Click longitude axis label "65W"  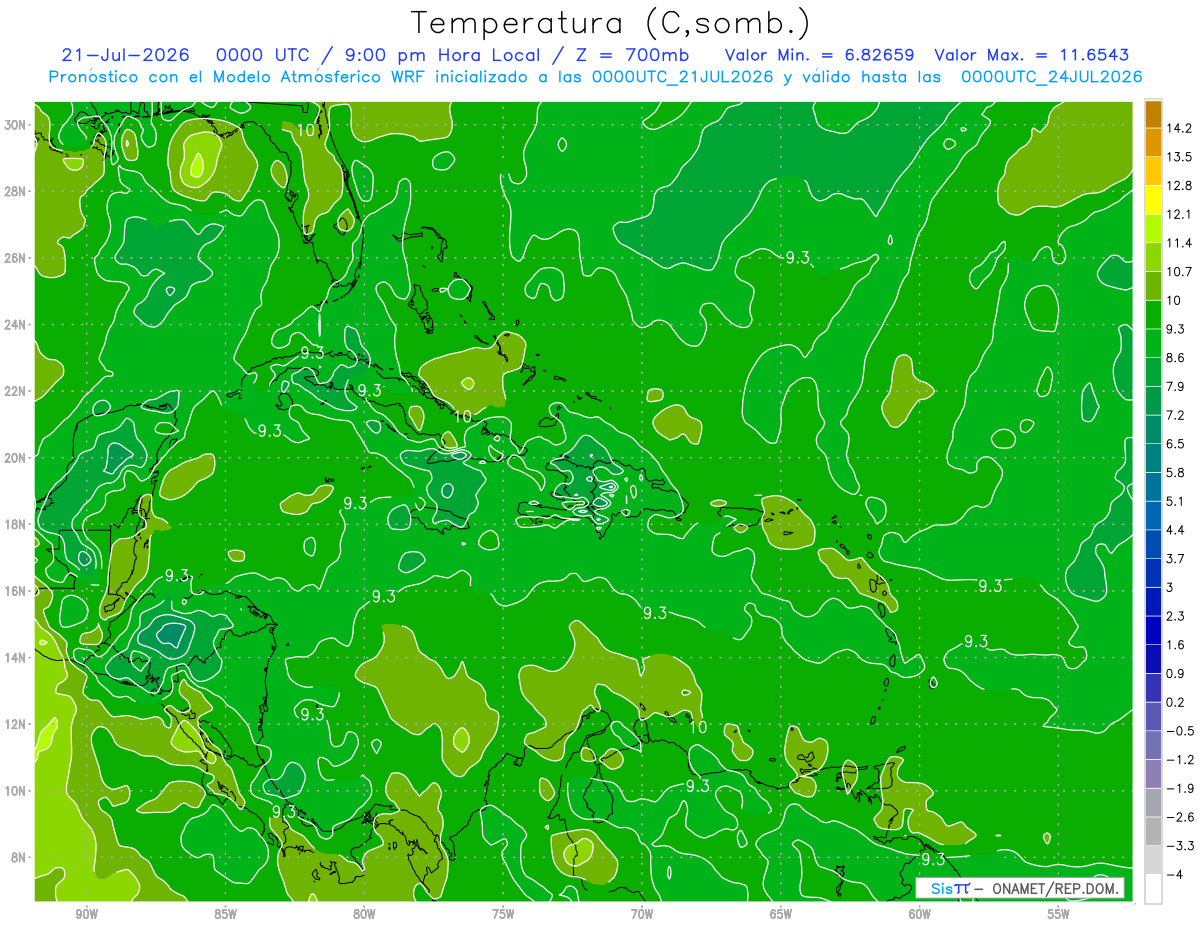pyautogui.click(x=781, y=914)
